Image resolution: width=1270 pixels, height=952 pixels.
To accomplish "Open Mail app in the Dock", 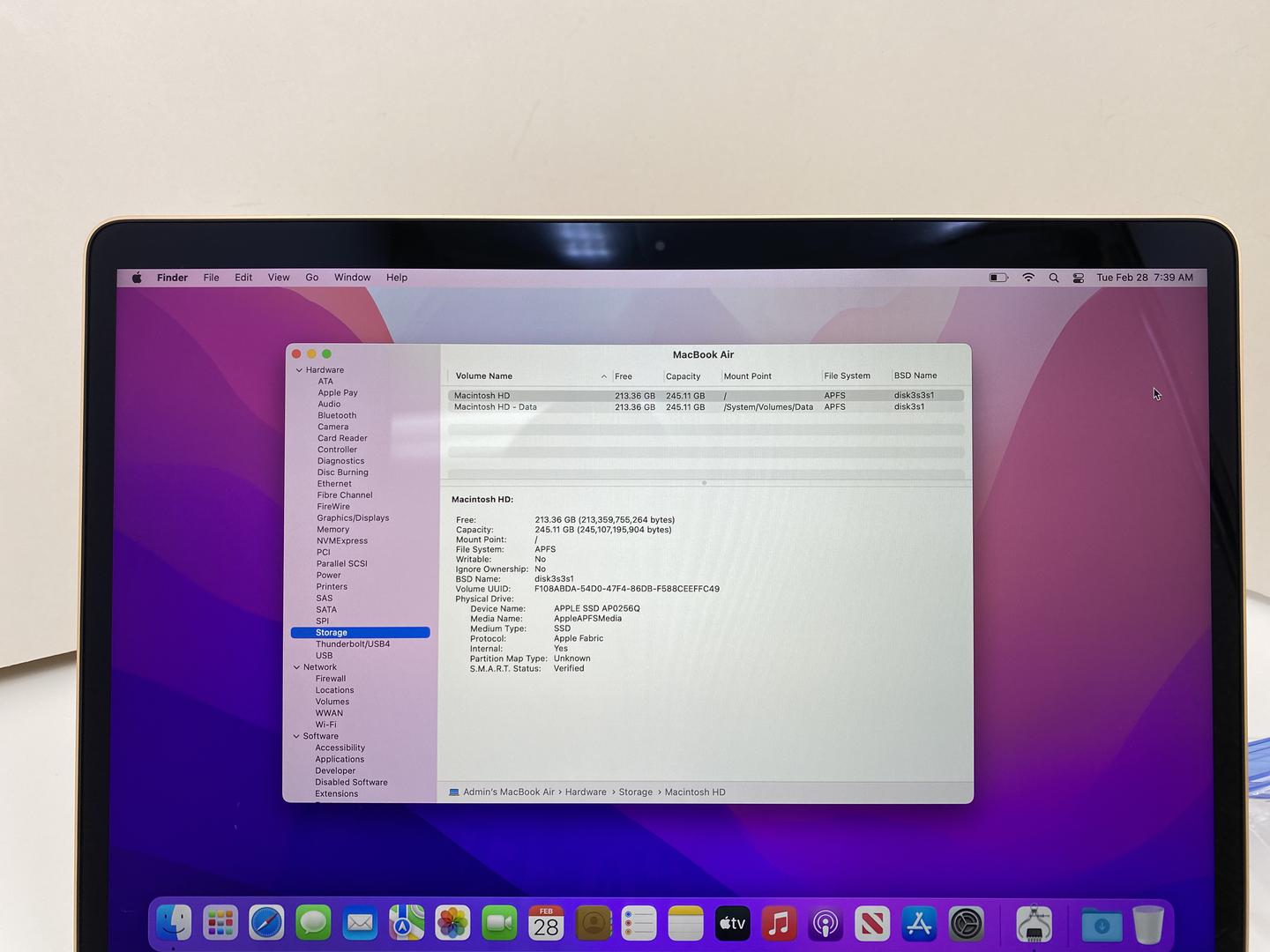I will click(x=360, y=923).
